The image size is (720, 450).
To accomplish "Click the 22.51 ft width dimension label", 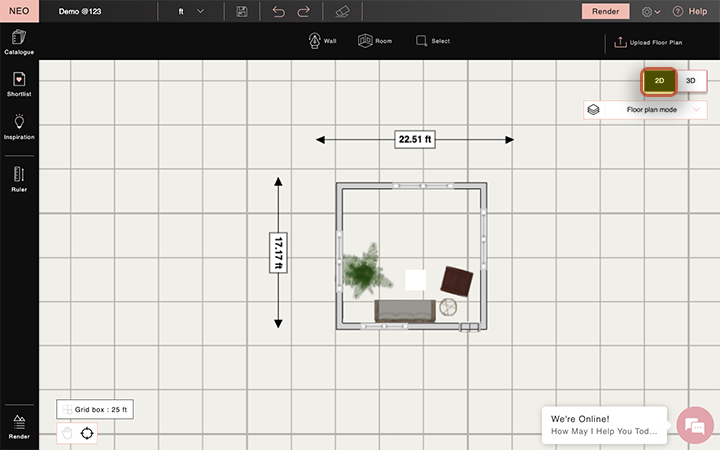I will pyautogui.click(x=415, y=139).
